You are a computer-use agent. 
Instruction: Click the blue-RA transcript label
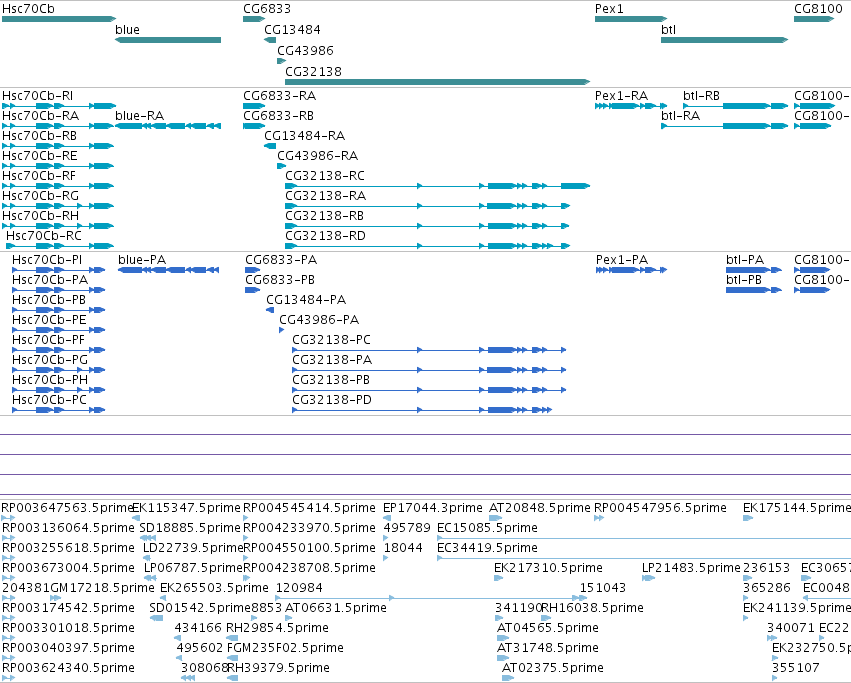point(139,116)
